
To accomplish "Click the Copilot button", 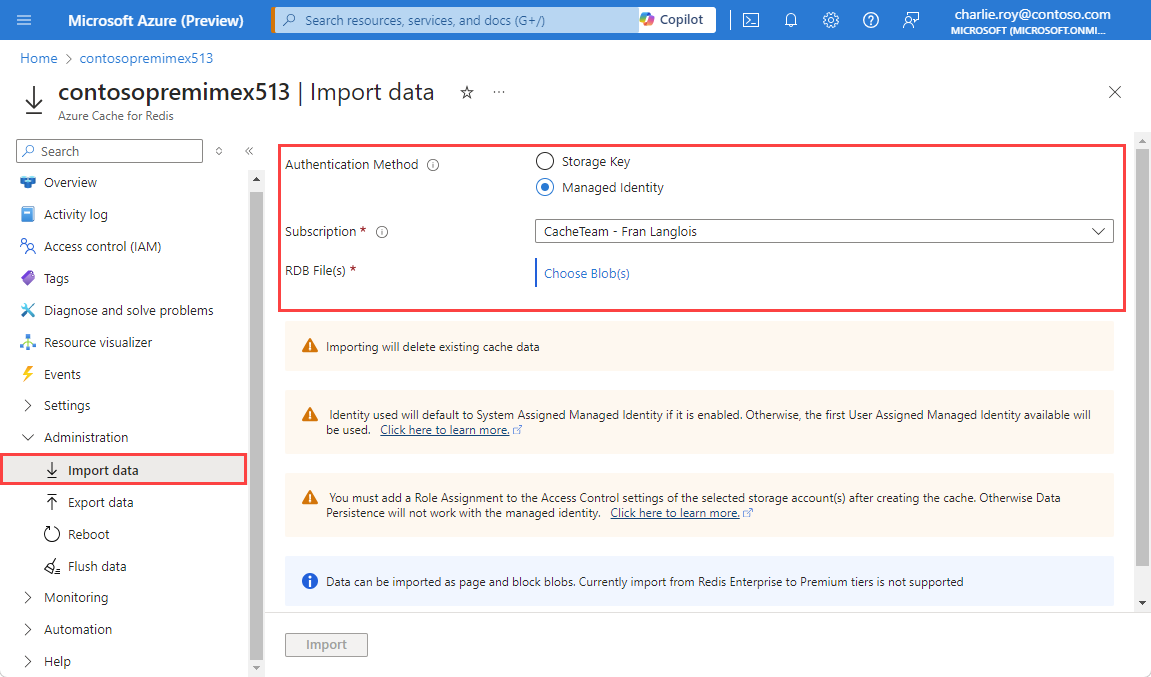I will tap(672, 20).
